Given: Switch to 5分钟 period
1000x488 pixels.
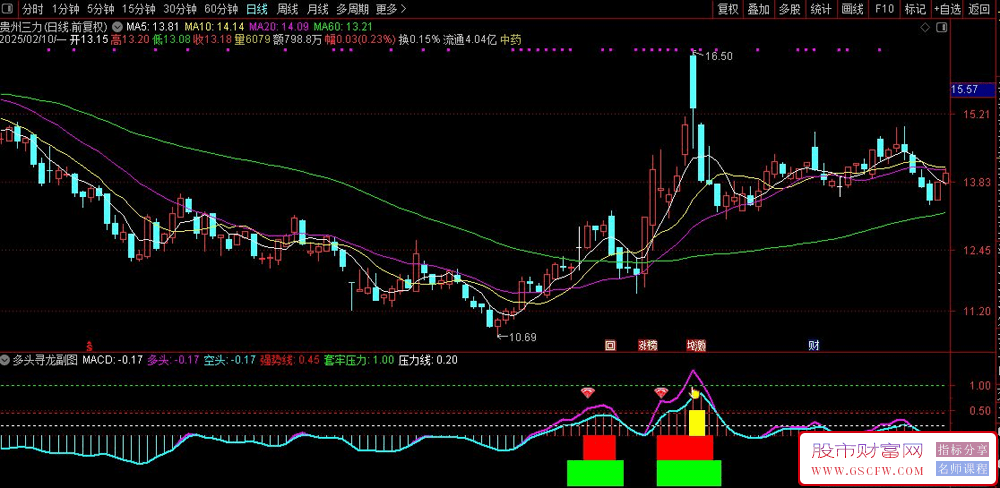Looking at the screenshot, I should (x=100, y=9).
